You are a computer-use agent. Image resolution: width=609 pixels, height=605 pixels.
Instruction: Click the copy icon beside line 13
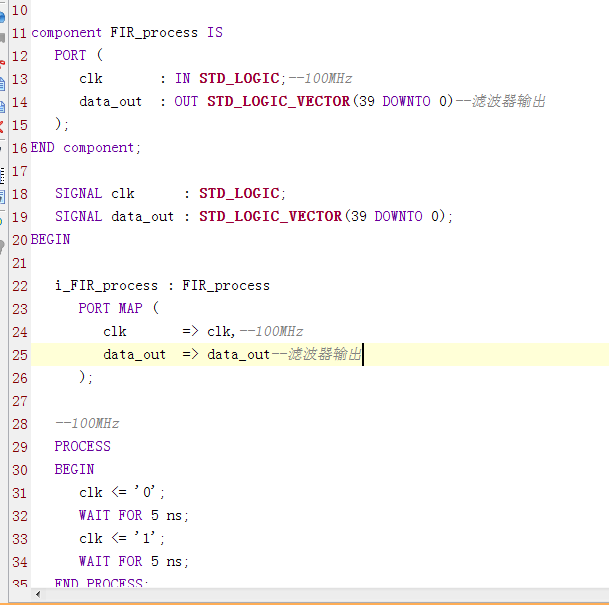click(2, 82)
